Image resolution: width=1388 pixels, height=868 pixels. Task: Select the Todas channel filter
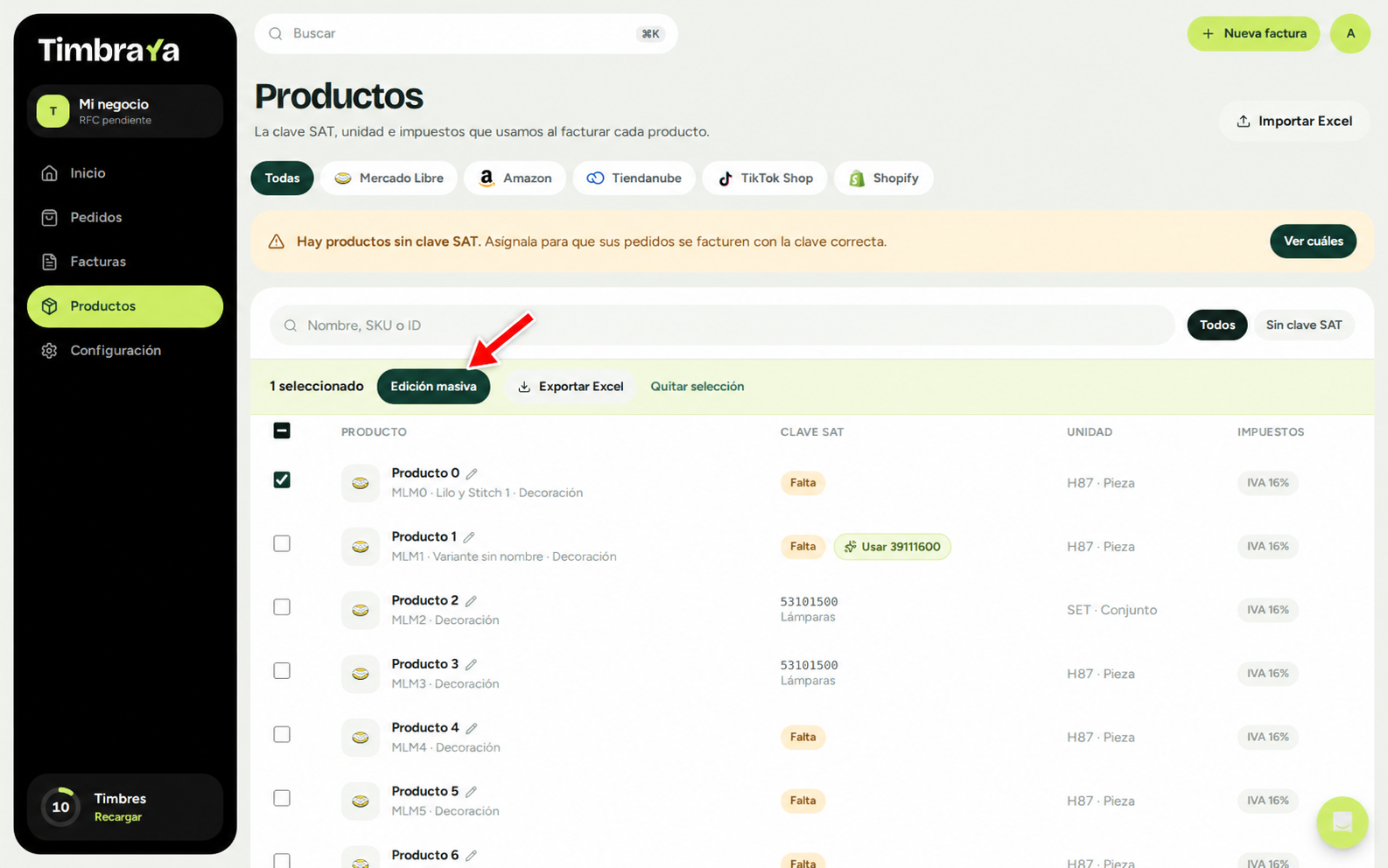pyautogui.click(x=282, y=178)
